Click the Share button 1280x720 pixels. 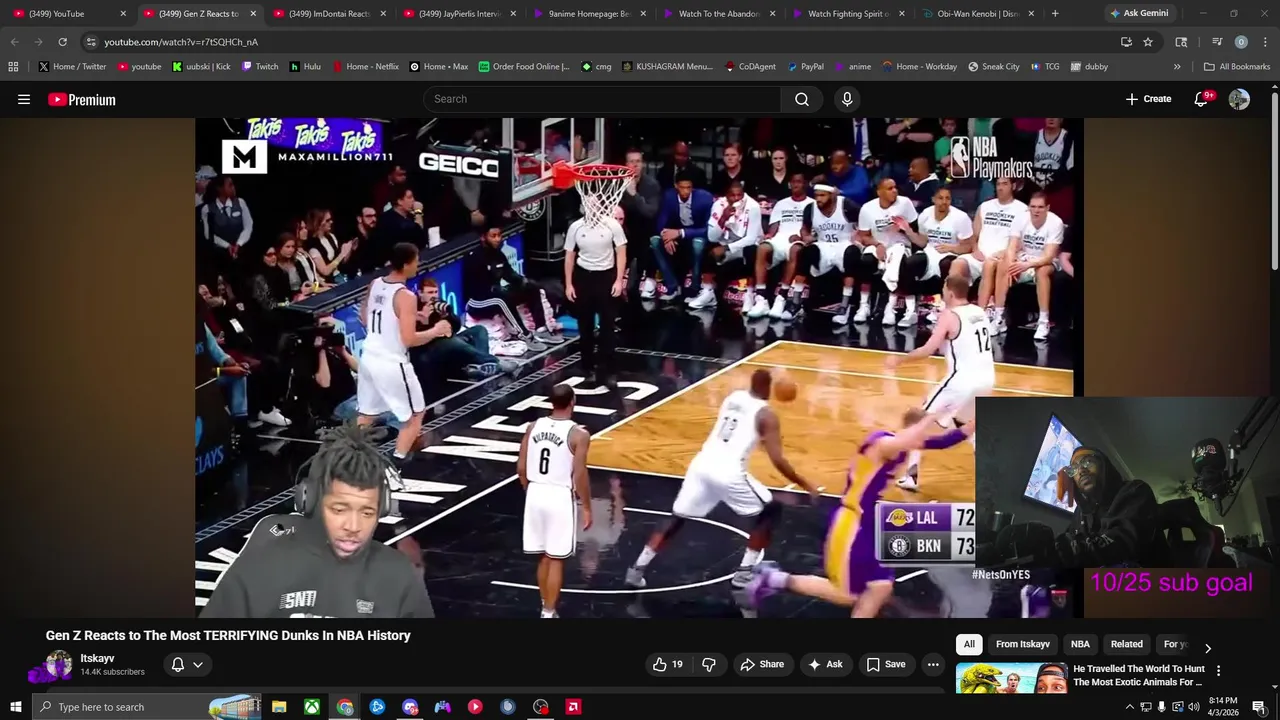click(x=762, y=664)
